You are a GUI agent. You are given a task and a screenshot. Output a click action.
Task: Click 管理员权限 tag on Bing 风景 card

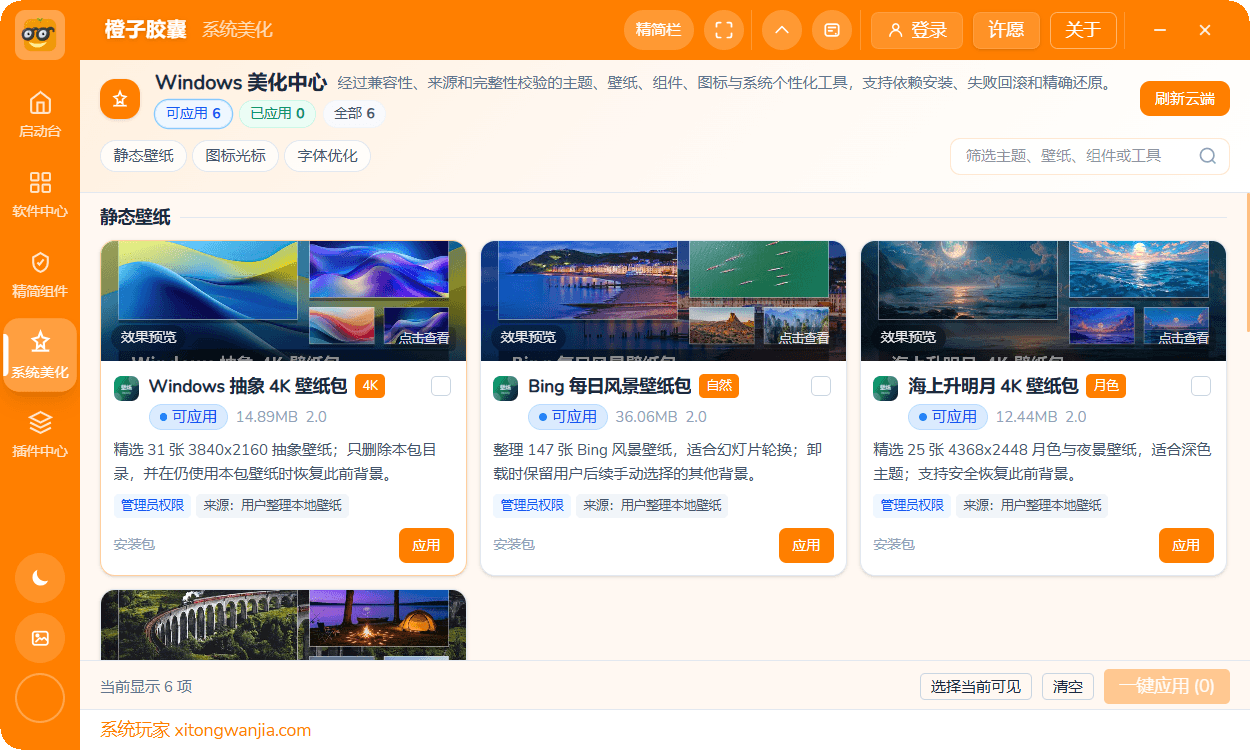point(533,505)
